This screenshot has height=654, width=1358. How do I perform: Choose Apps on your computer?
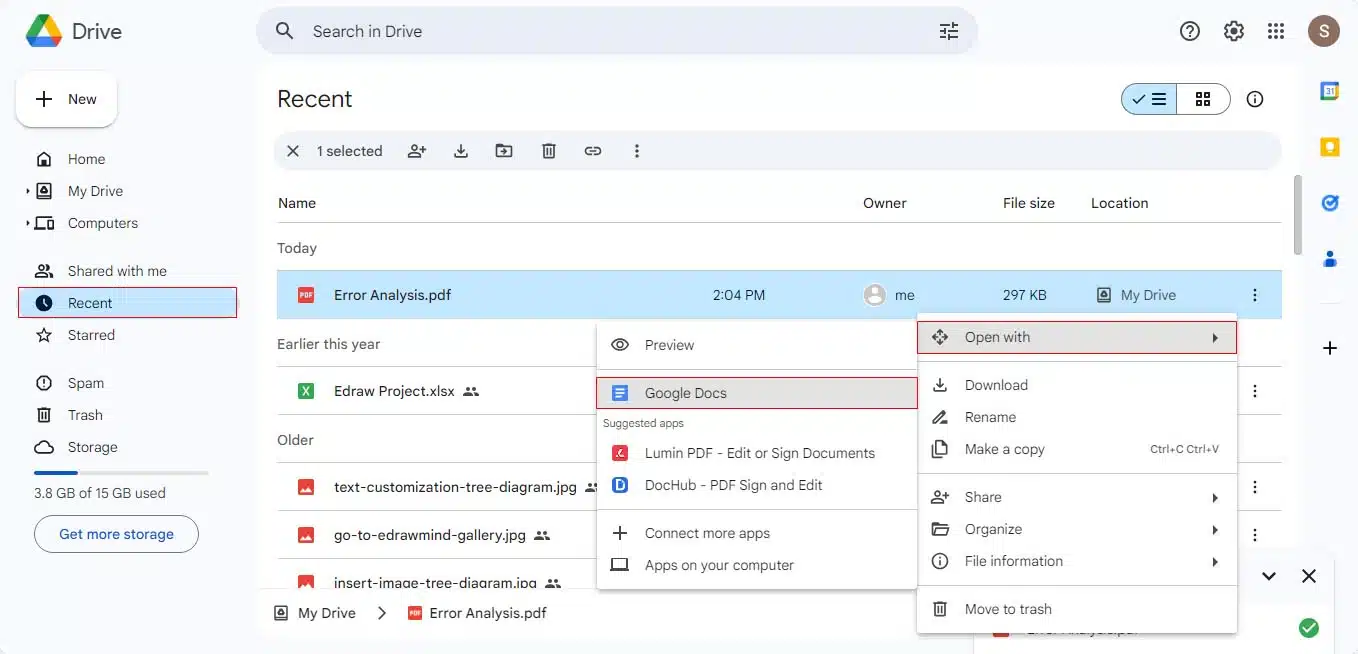757,565
